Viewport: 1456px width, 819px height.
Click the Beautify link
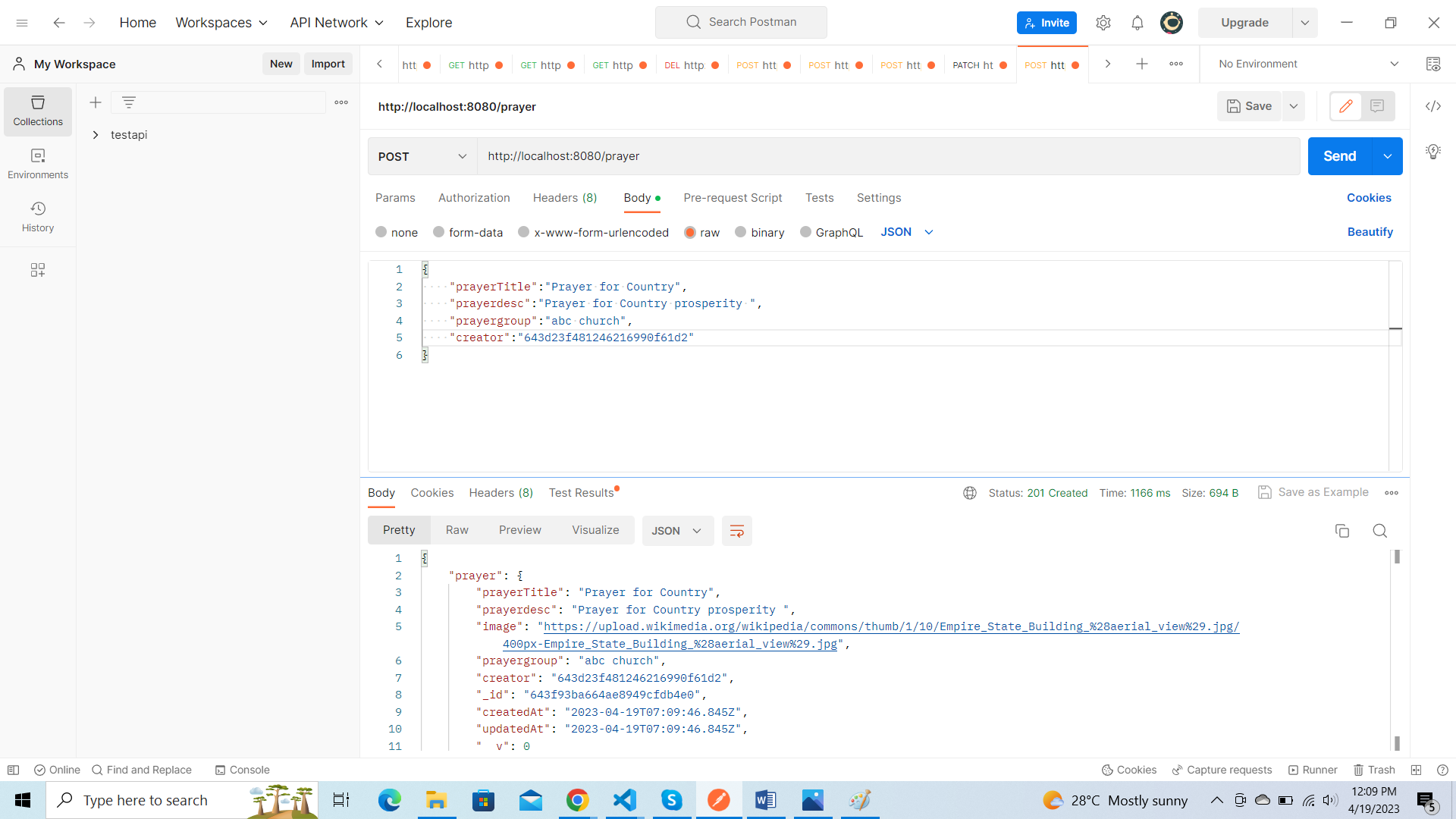point(1370,232)
